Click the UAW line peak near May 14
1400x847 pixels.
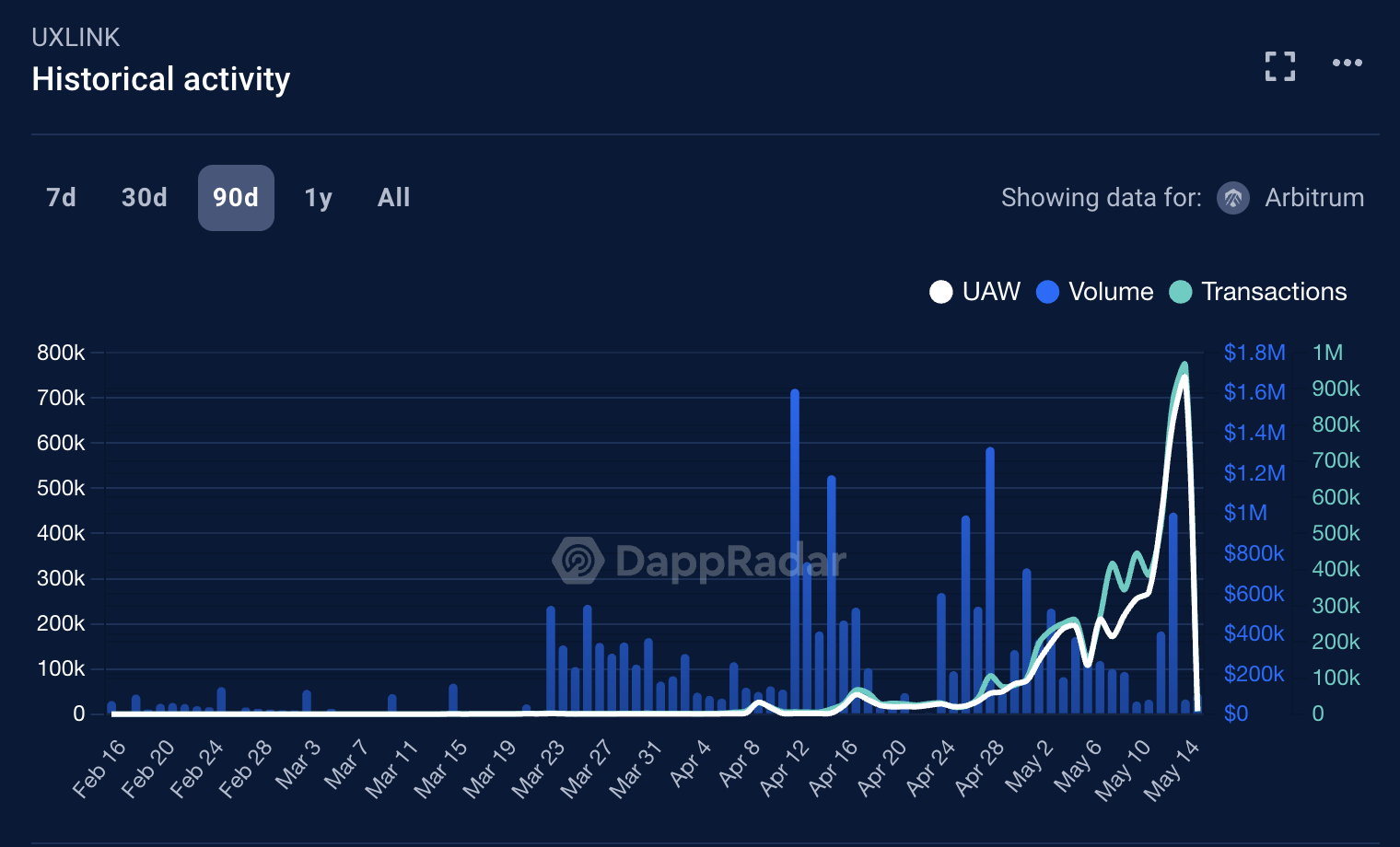click(1184, 376)
